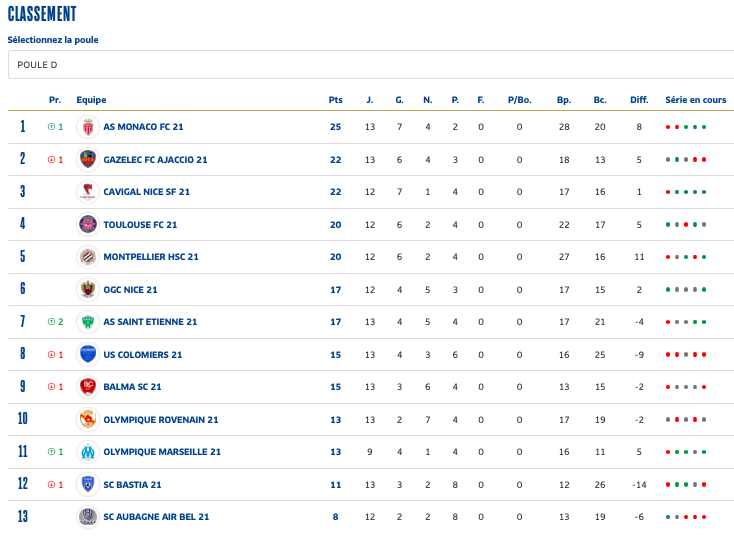Click the Montpellier HSC club logo
The width and height of the screenshot is (734, 537).
[88, 257]
